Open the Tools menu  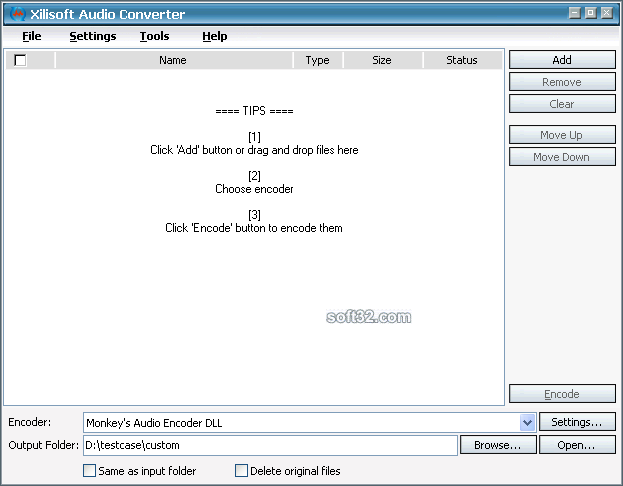click(154, 36)
